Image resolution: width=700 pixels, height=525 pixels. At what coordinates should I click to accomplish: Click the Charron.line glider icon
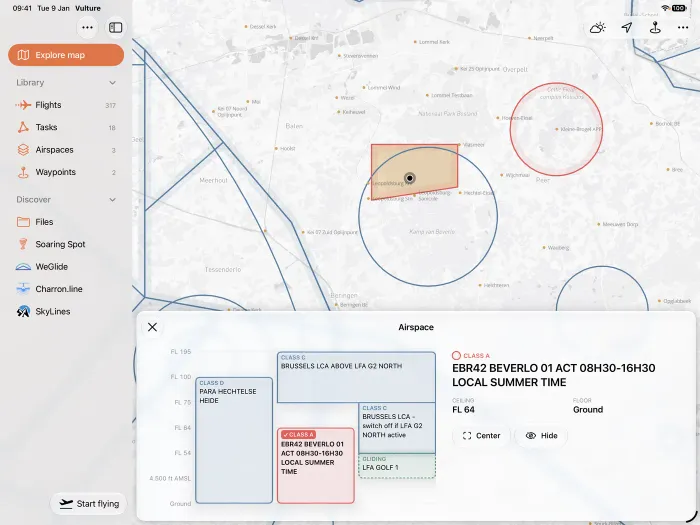pos(23,289)
